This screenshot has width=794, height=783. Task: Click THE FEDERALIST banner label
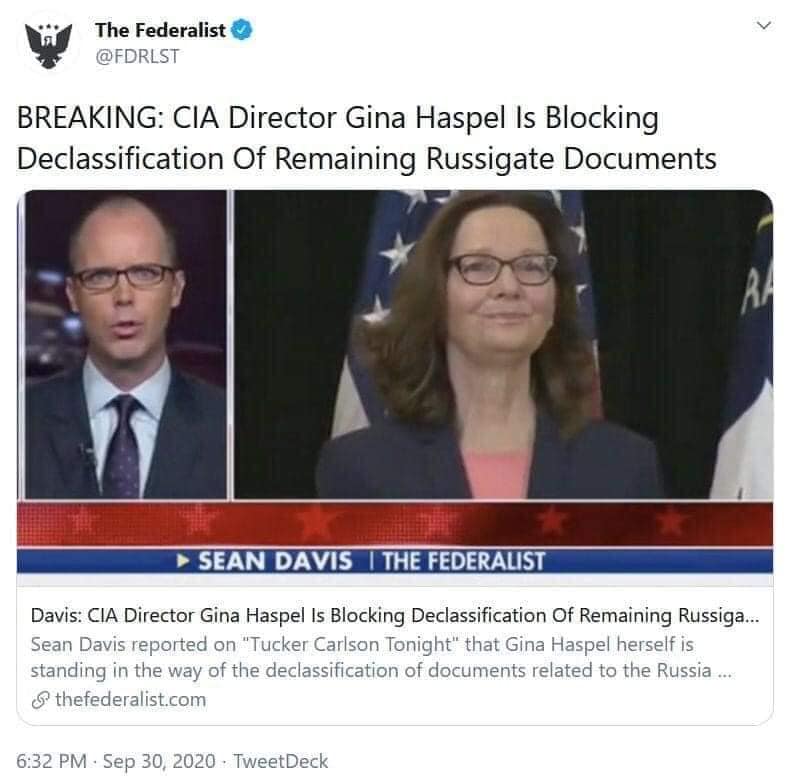(464, 561)
